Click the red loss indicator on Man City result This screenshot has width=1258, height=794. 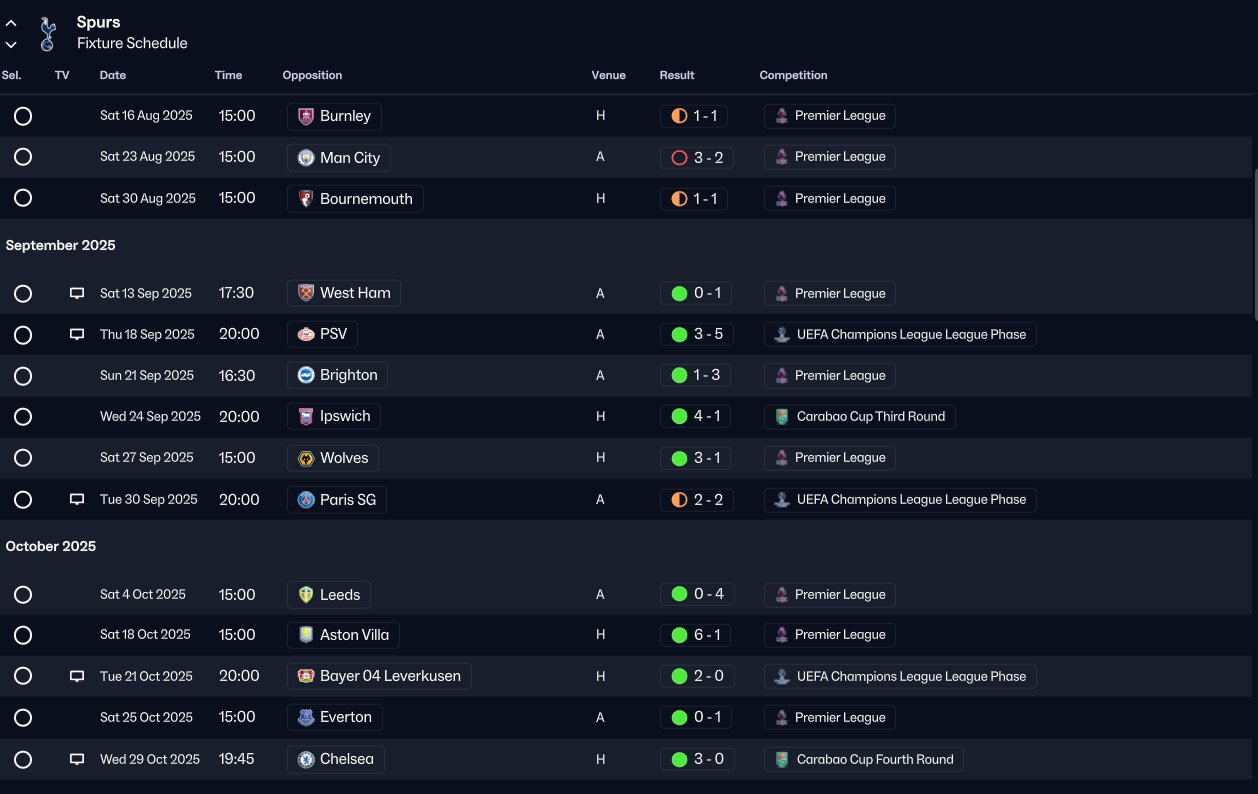(680, 157)
